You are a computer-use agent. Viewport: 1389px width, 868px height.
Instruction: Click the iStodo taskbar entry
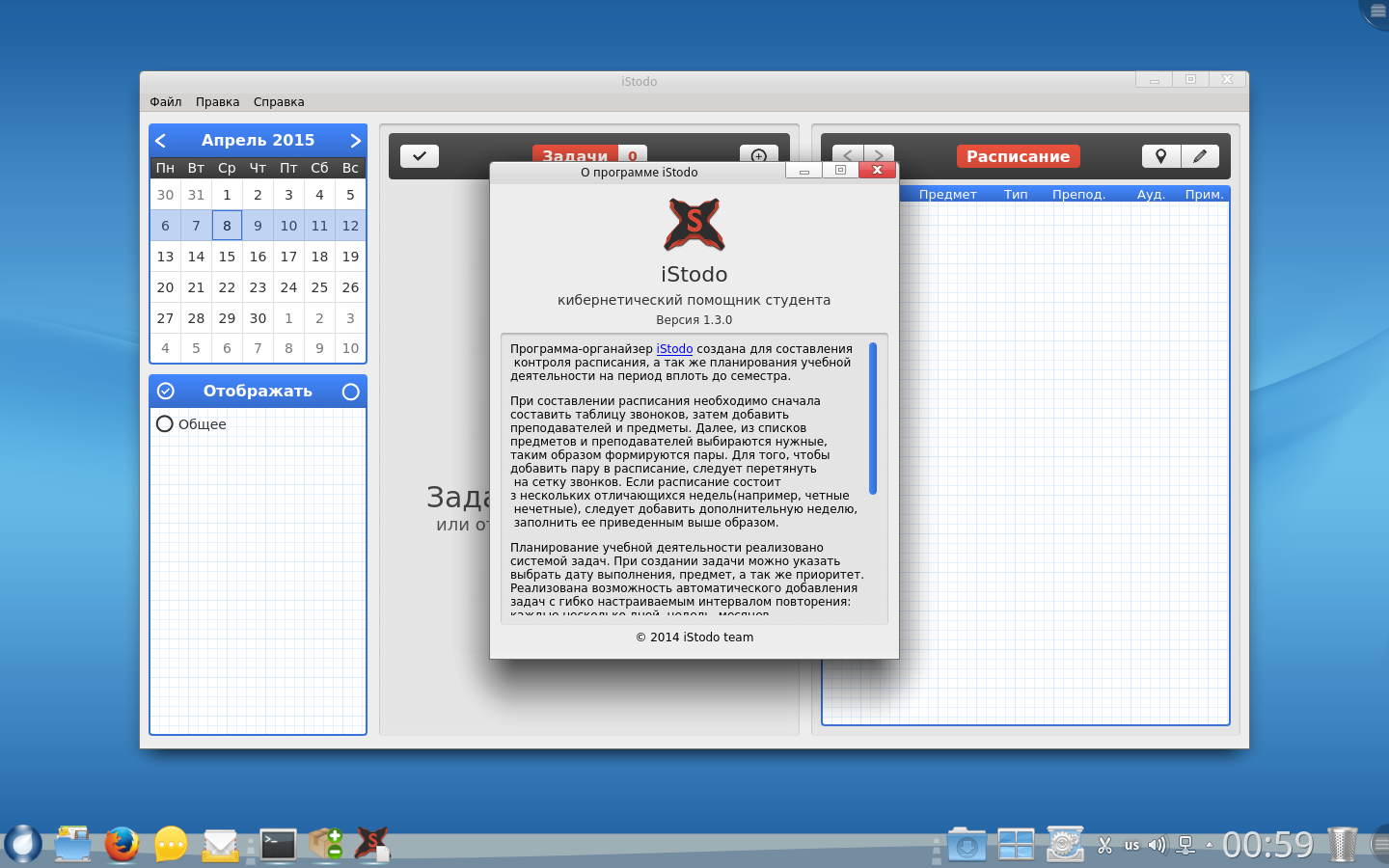372,844
